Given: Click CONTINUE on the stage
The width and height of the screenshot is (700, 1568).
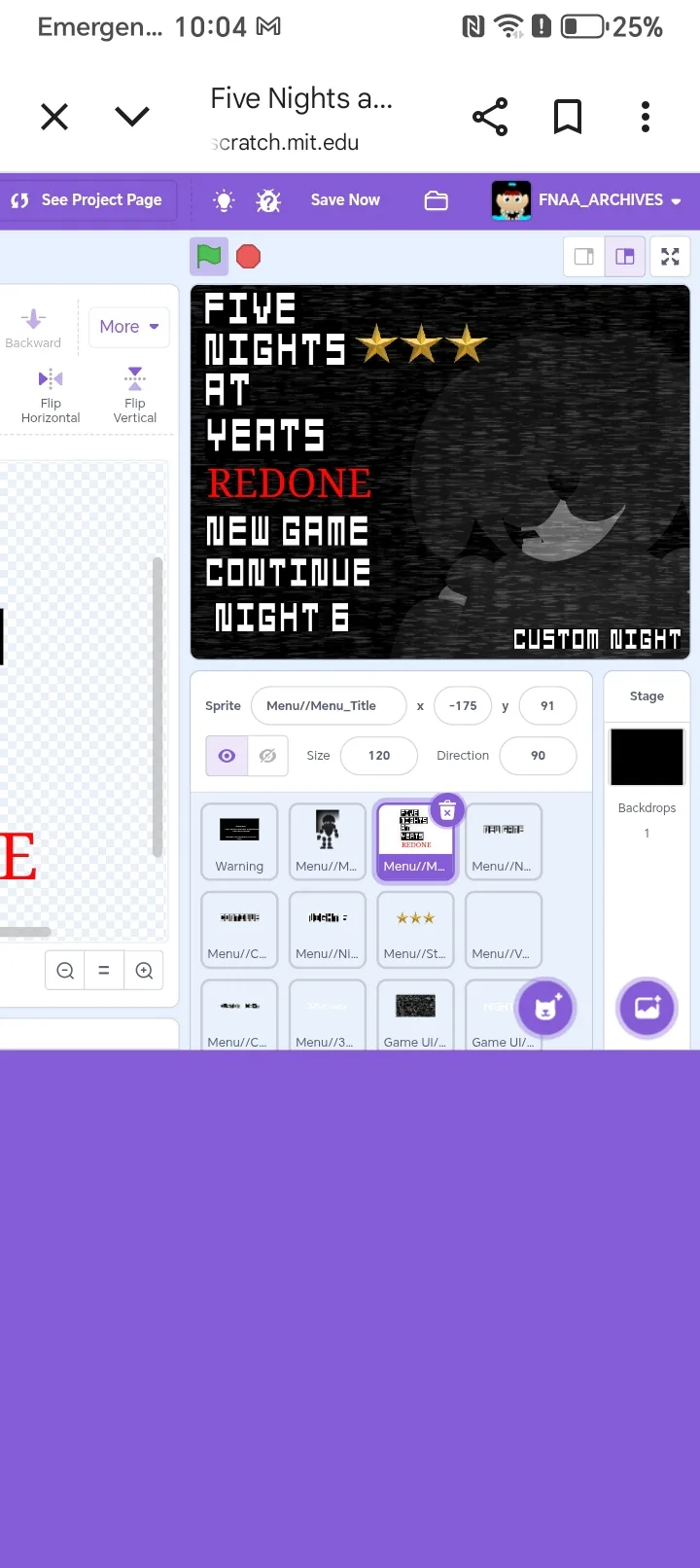Looking at the screenshot, I should pos(289,572).
